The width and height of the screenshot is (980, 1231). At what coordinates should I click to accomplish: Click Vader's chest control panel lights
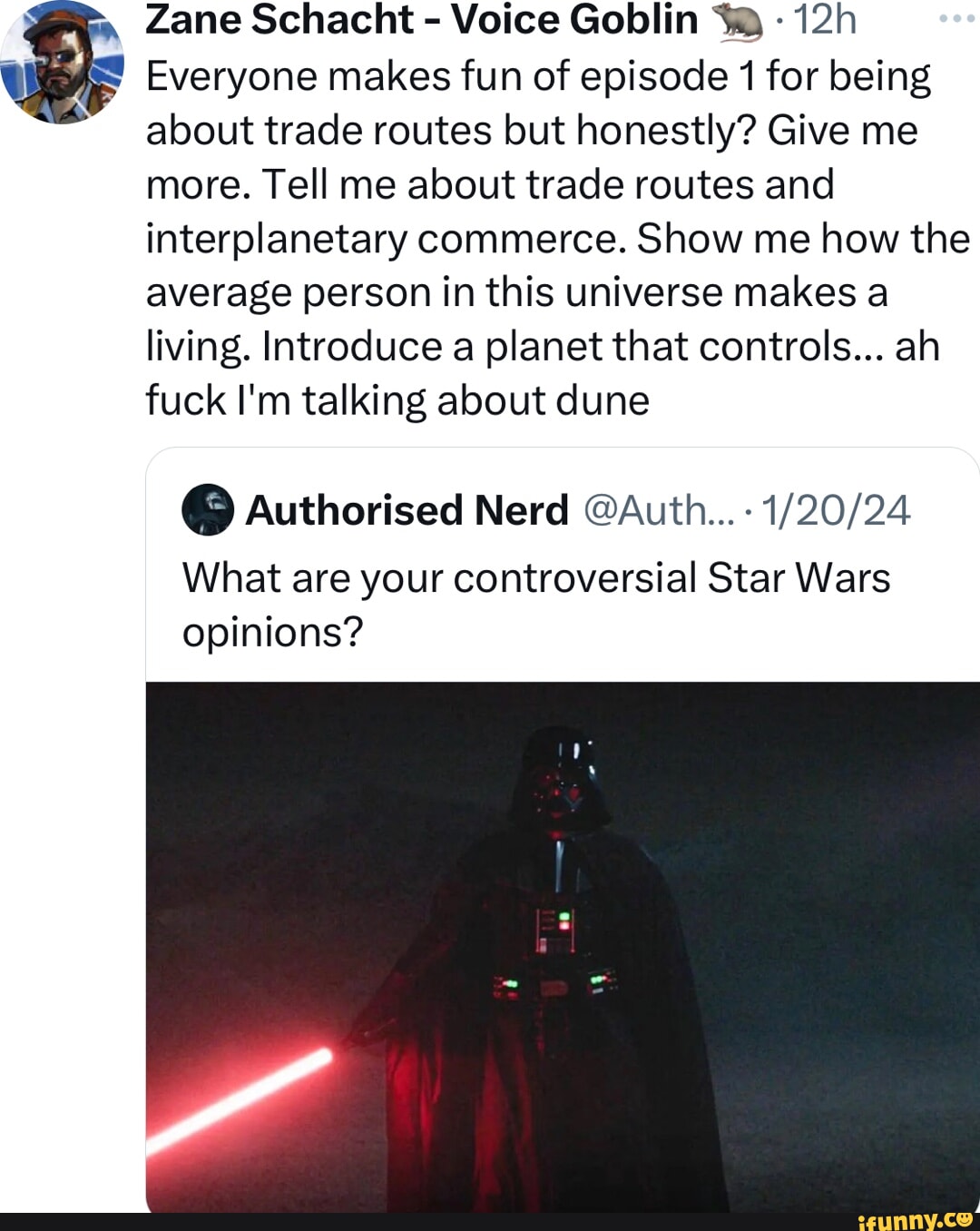tap(556, 931)
